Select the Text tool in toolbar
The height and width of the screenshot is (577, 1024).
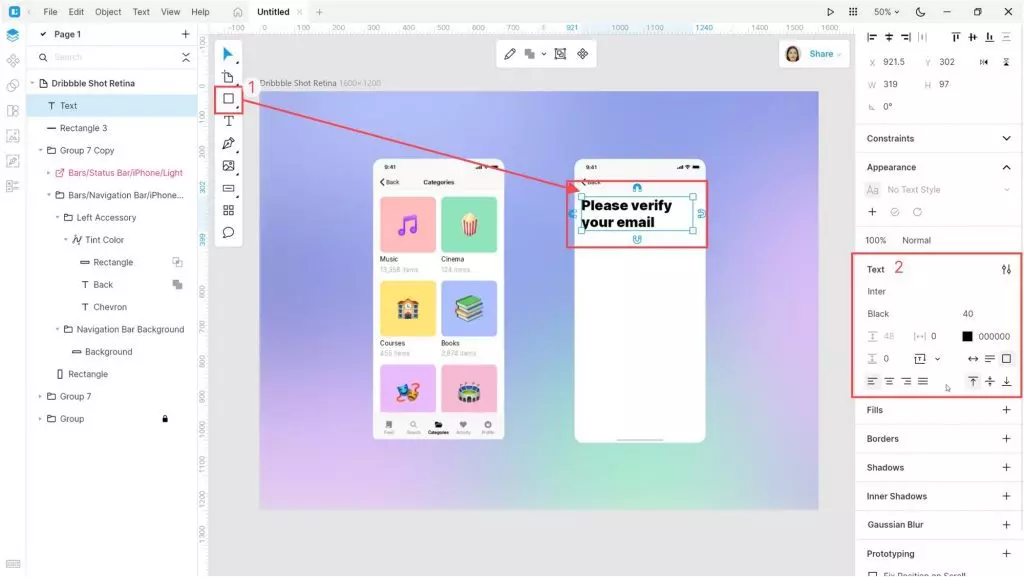[229, 121]
